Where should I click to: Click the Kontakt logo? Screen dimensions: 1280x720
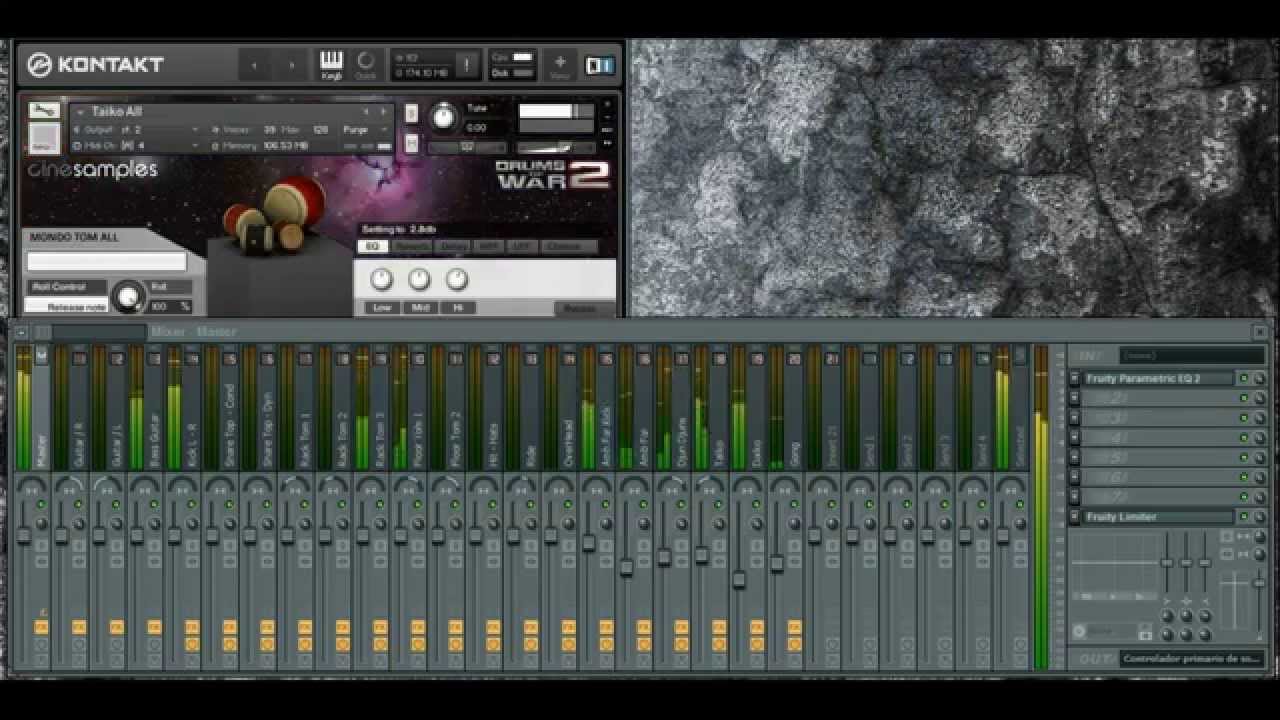pos(96,64)
